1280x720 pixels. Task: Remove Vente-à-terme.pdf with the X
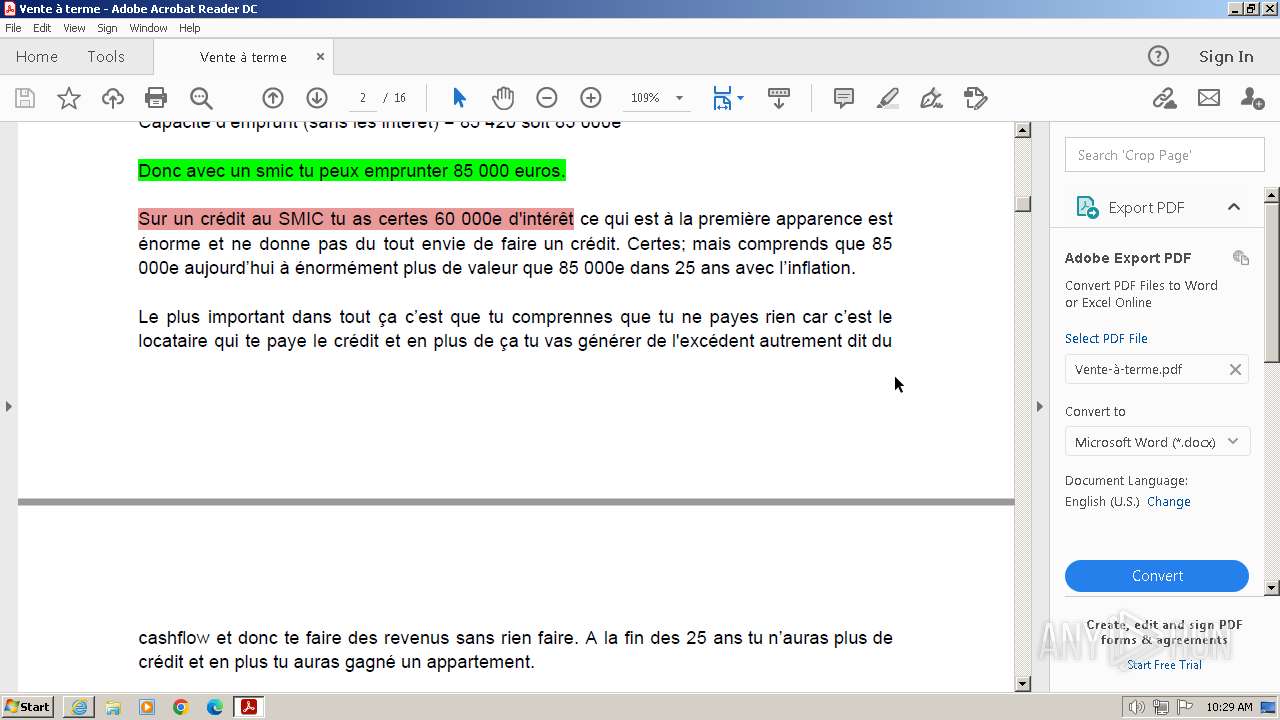1235,369
